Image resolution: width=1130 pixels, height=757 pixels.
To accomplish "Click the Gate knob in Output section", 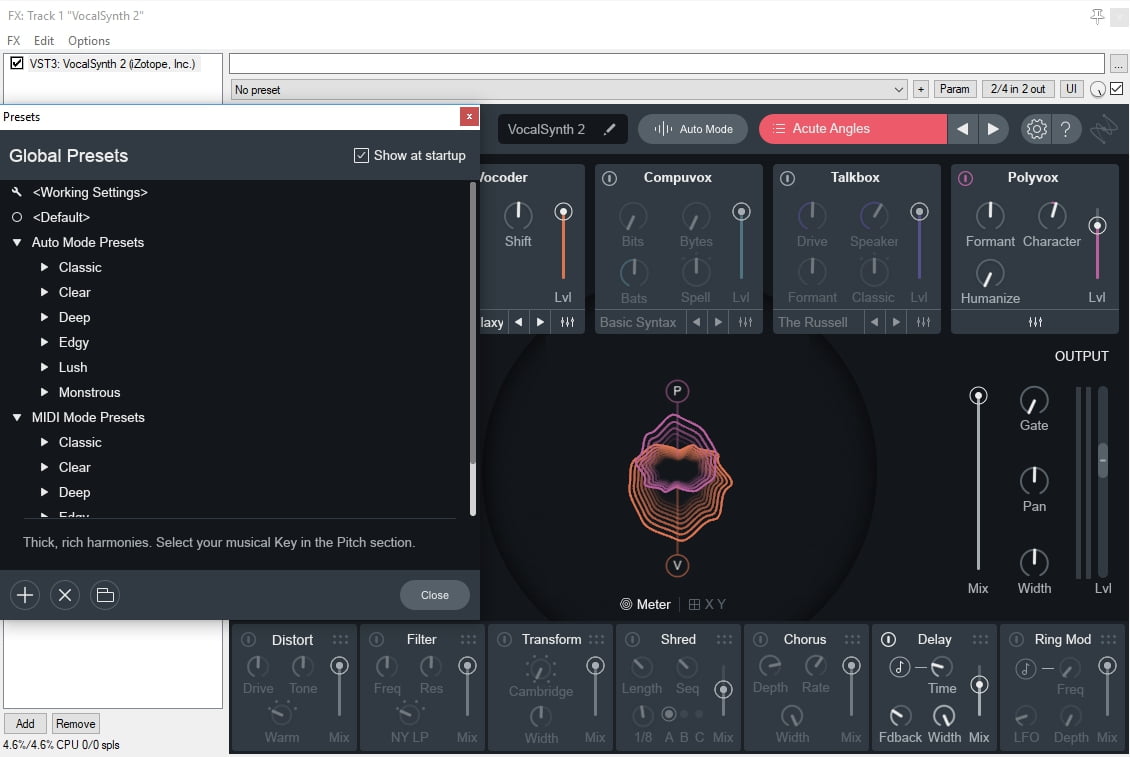I will point(1033,401).
